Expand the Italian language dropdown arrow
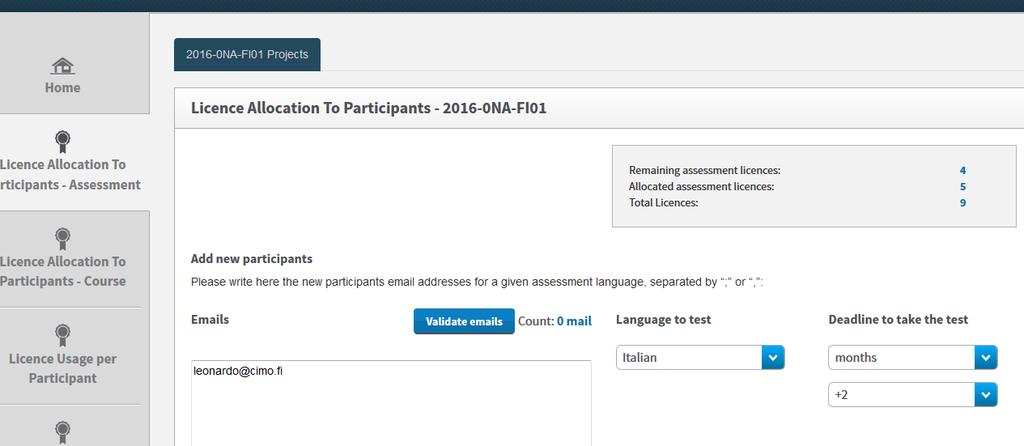Image resolution: width=1024 pixels, height=446 pixels. click(773, 357)
